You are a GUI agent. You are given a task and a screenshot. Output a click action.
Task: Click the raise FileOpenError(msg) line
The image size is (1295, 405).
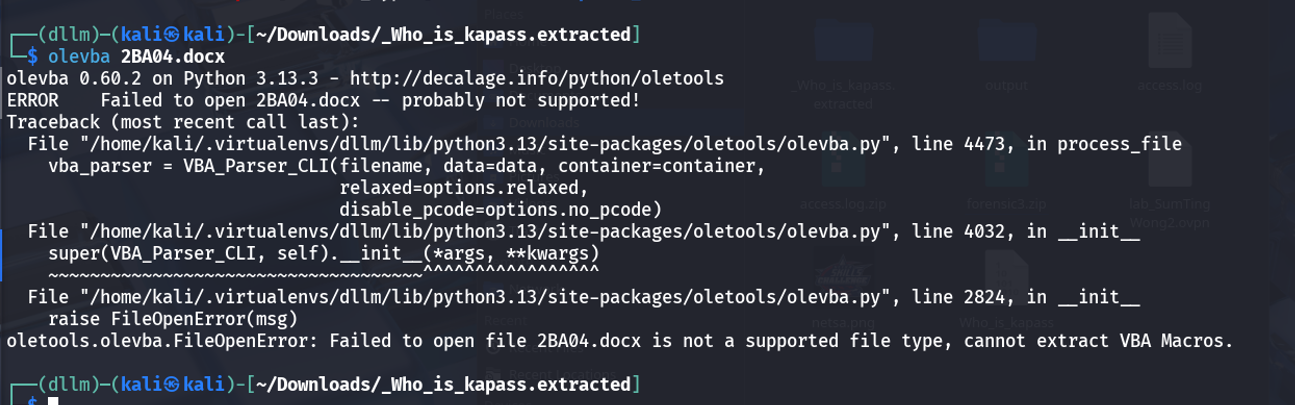pos(173,320)
